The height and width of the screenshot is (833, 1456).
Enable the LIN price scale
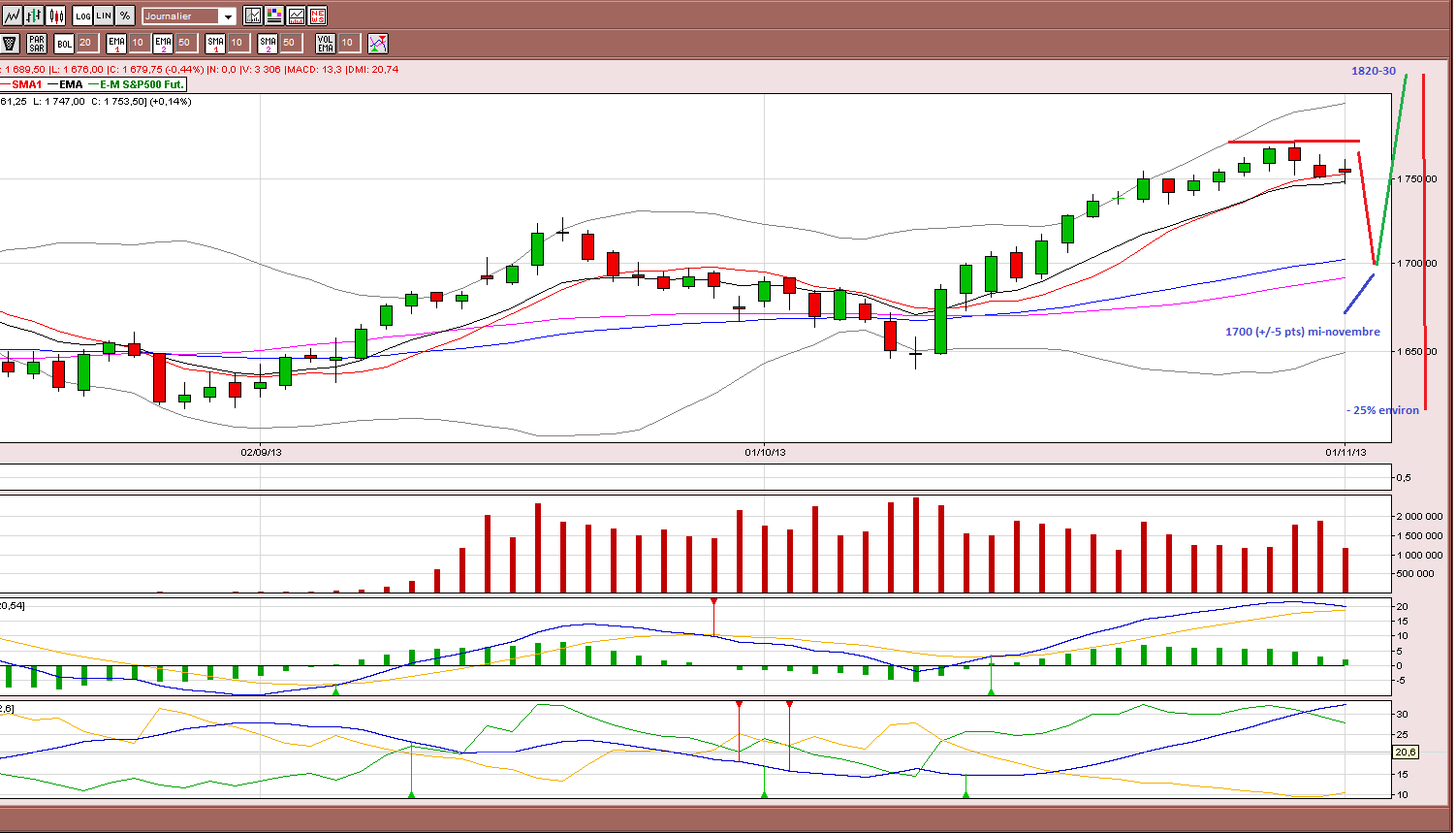point(104,16)
